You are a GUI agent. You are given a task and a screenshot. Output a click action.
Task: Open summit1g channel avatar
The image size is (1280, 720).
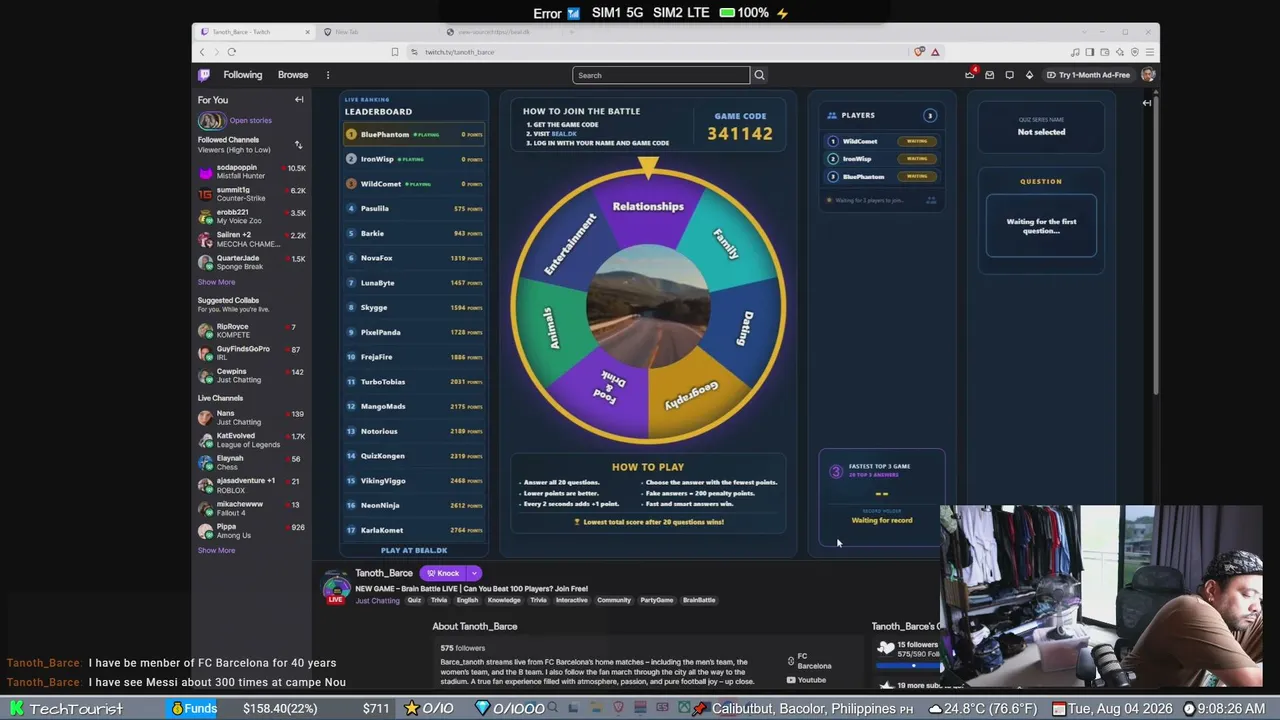point(206,194)
